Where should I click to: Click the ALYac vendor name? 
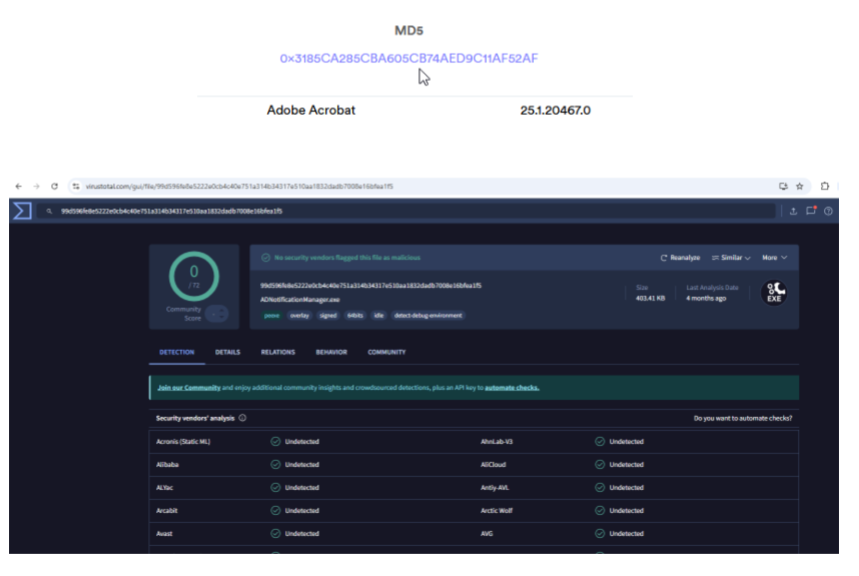(x=164, y=488)
